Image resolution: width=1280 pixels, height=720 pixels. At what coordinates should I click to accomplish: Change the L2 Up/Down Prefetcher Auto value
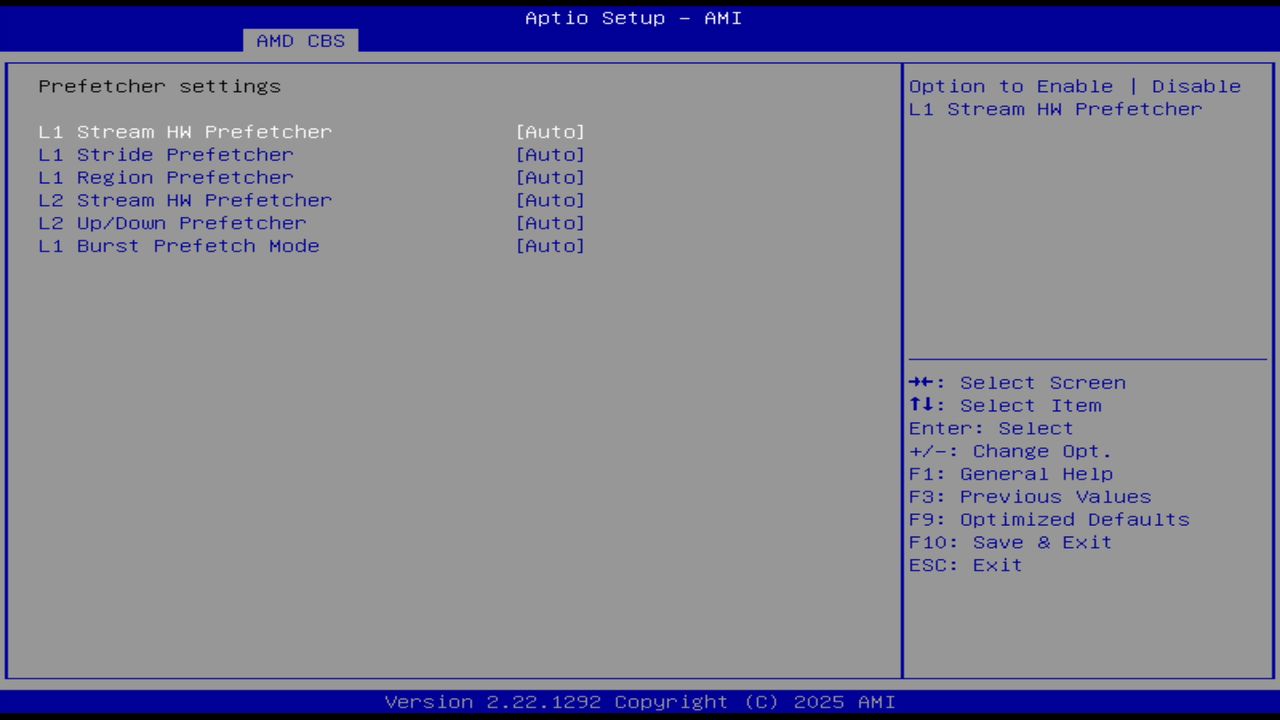point(550,224)
